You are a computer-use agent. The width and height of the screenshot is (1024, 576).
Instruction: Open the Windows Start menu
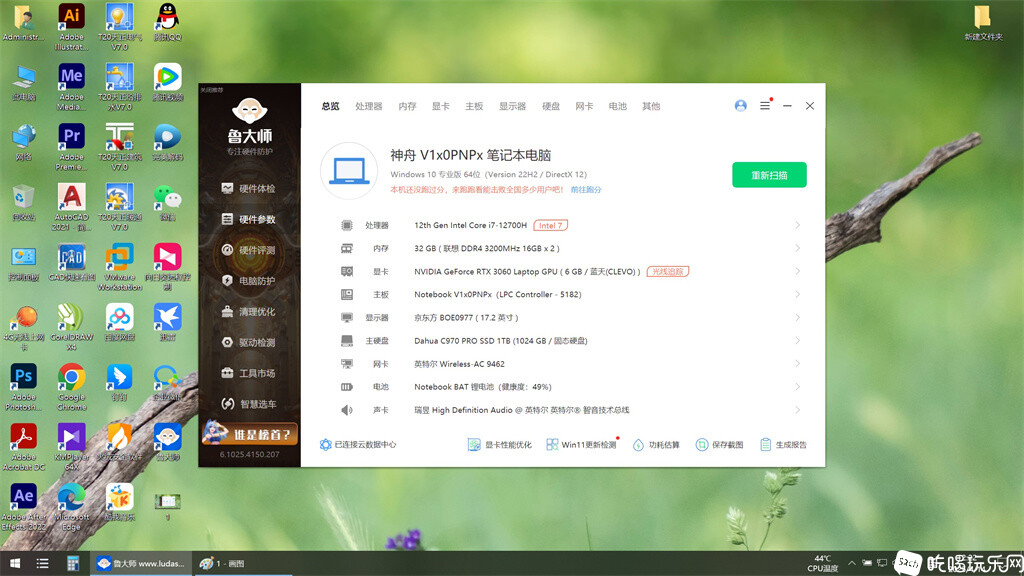[x=14, y=563]
